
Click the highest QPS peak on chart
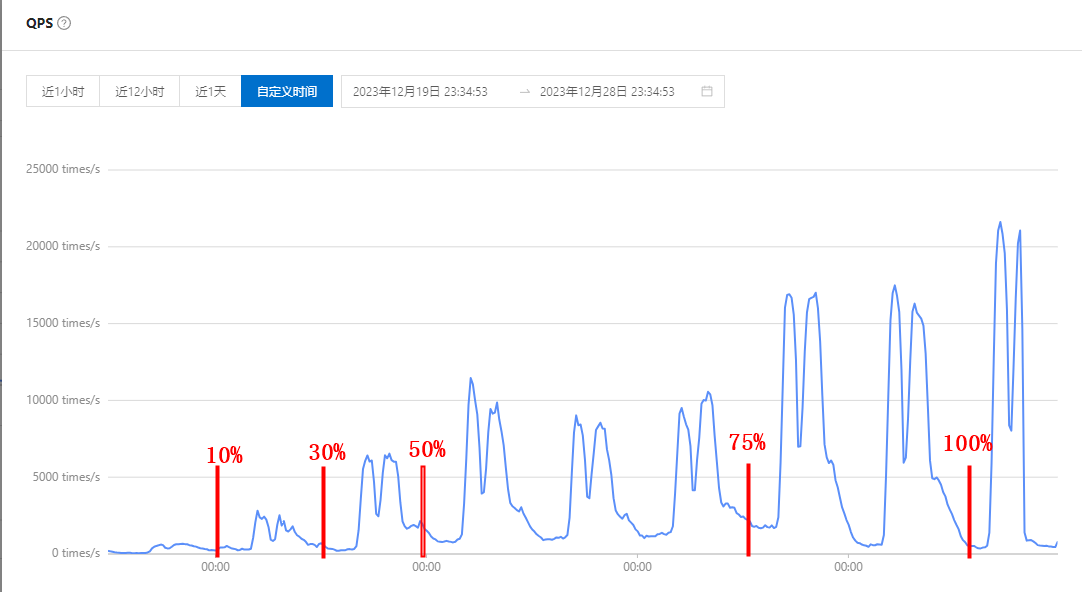pos(1000,223)
